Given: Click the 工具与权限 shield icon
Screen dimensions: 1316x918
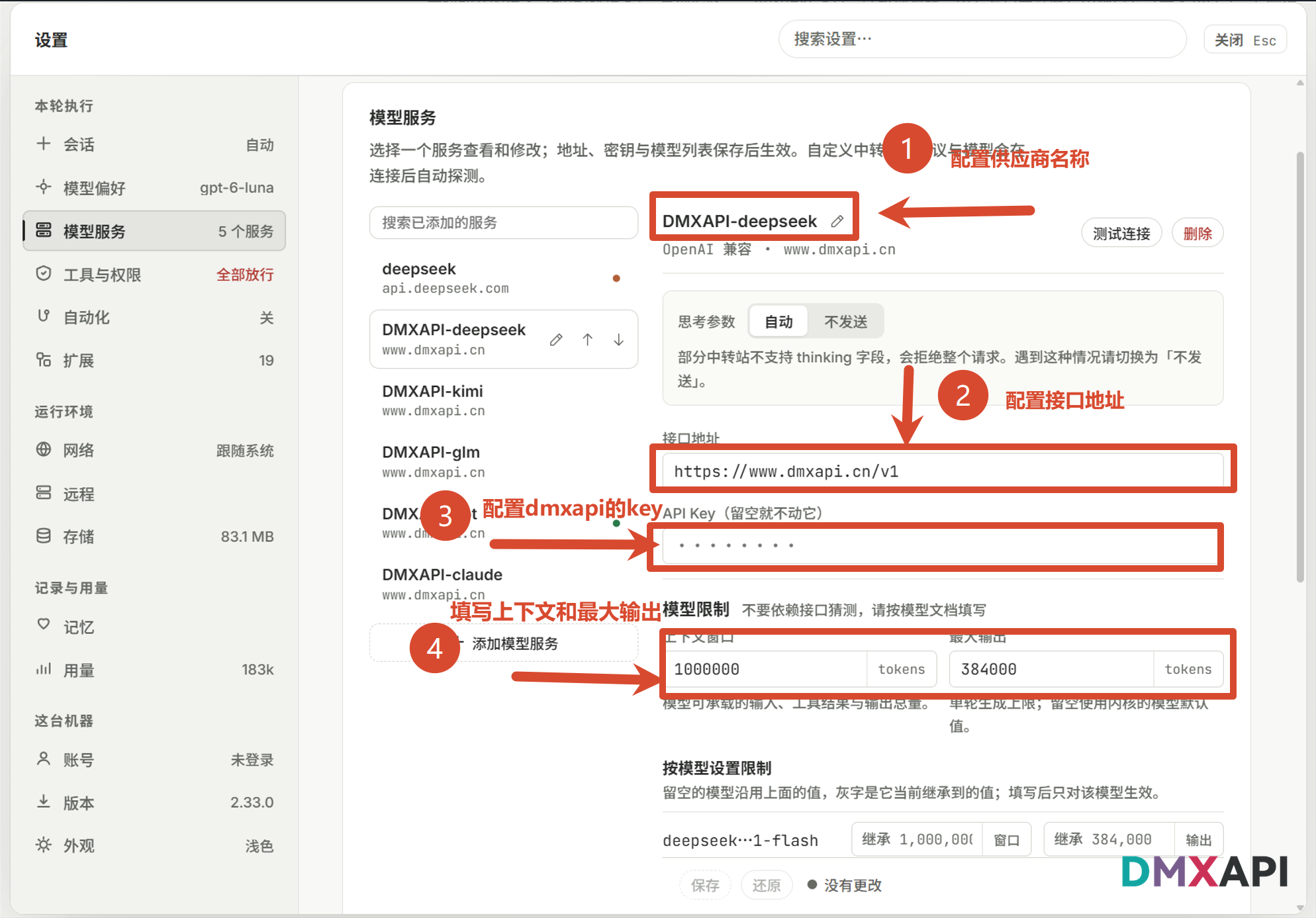Looking at the screenshot, I should coord(44,274).
